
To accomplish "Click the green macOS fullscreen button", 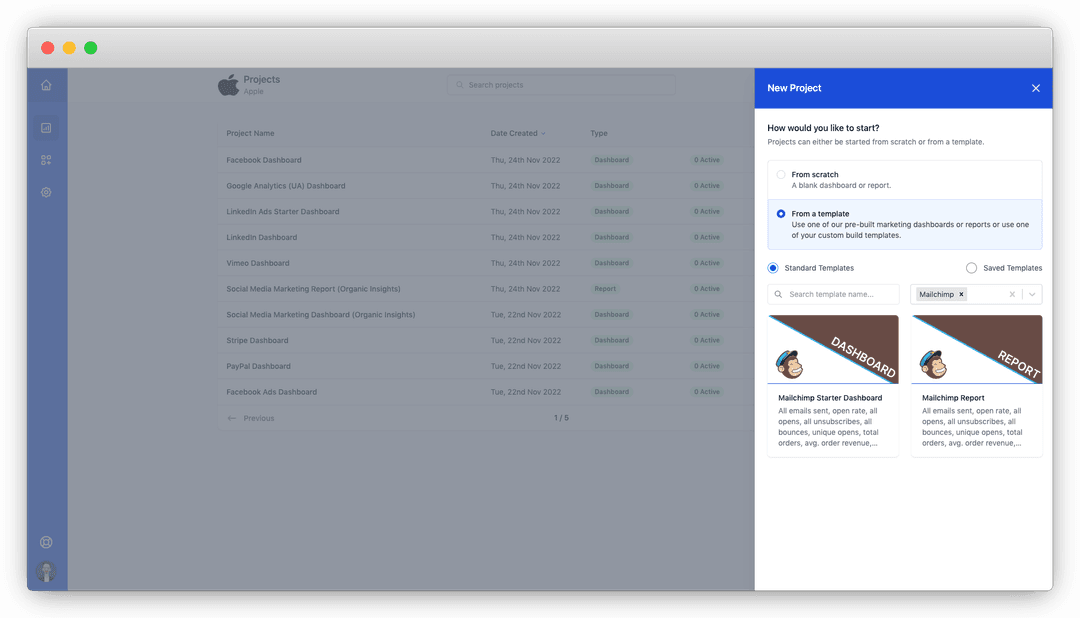I will click(90, 48).
